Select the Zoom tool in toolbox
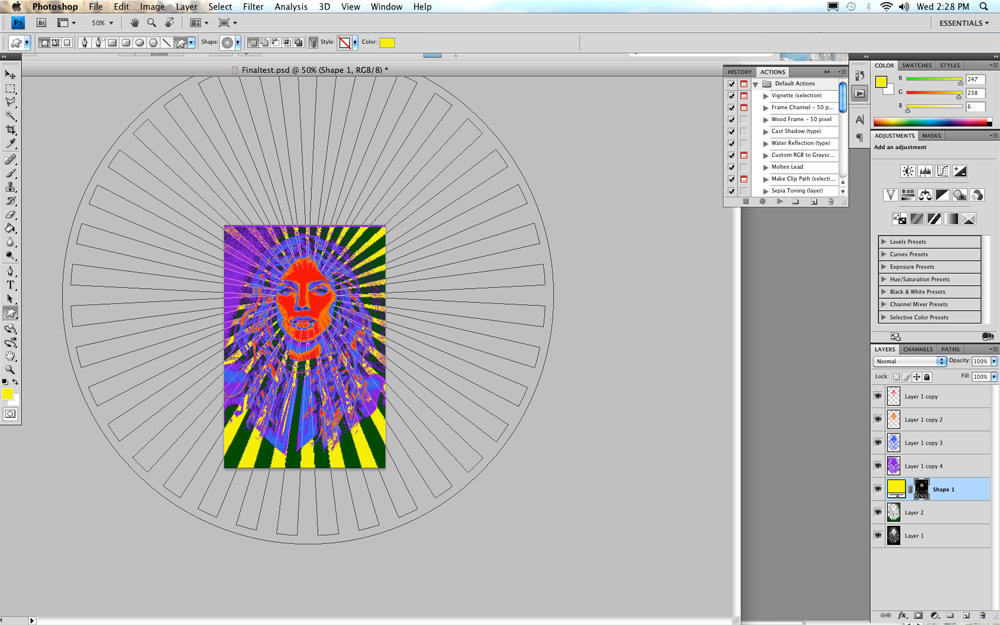The image size is (1000, 625). 10,369
